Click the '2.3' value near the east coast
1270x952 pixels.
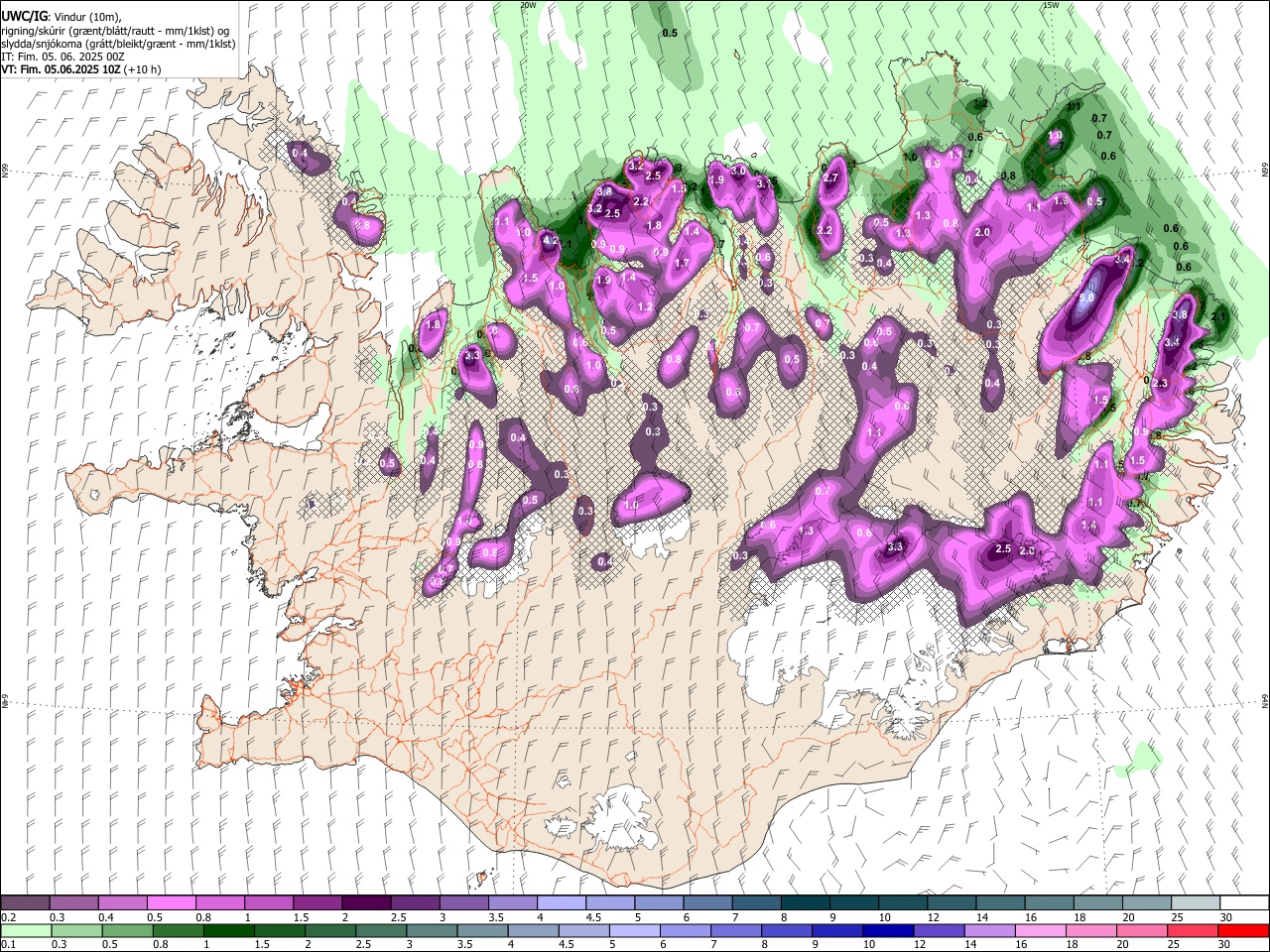click(x=1160, y=383)
